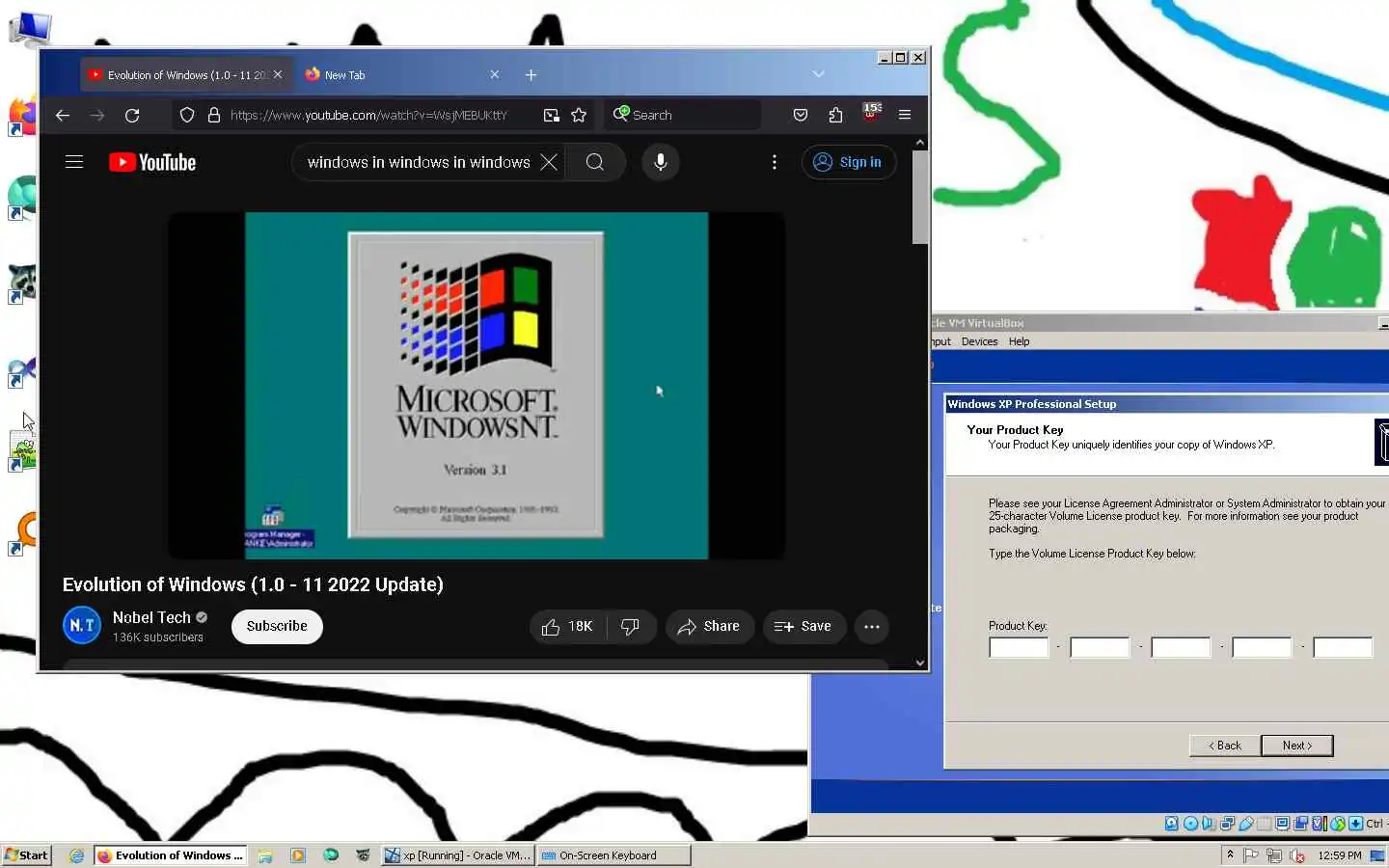The height and width of the screenshot is (868, 1389).
Task: Click the scrollbar down arrow in Firefox
Action: [920, 664]
